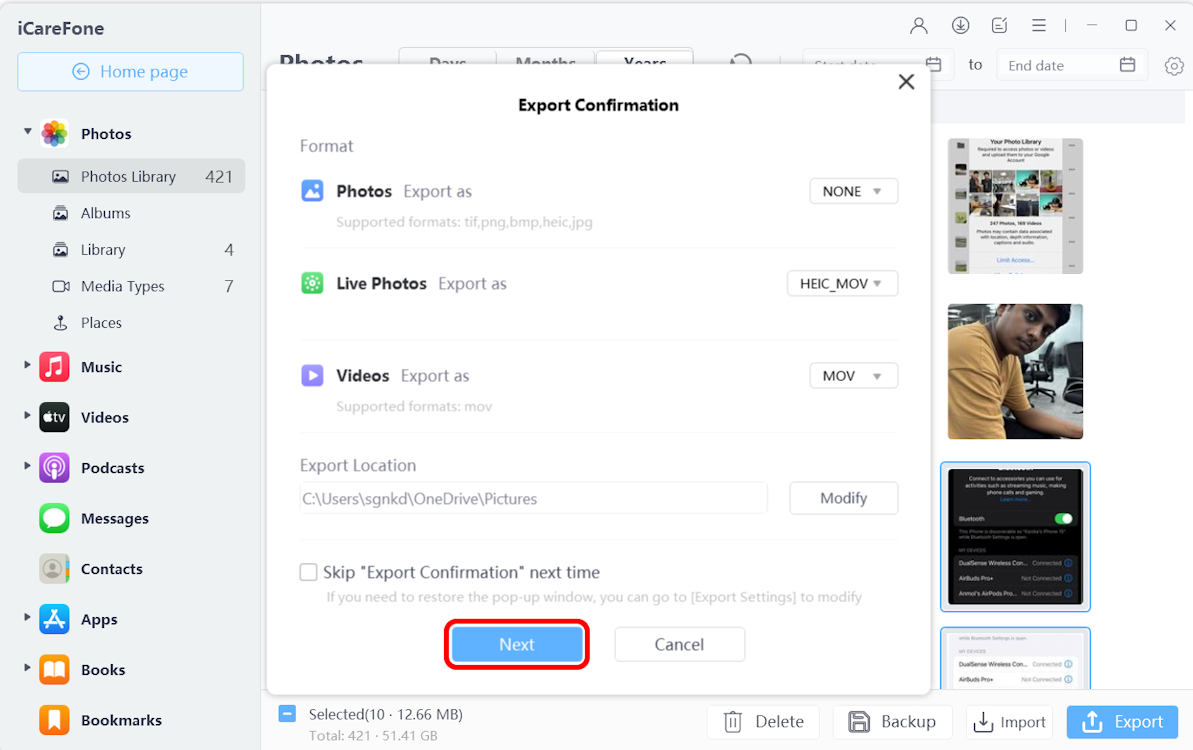Click the Videos icon in the sidebar

point(52,417)
